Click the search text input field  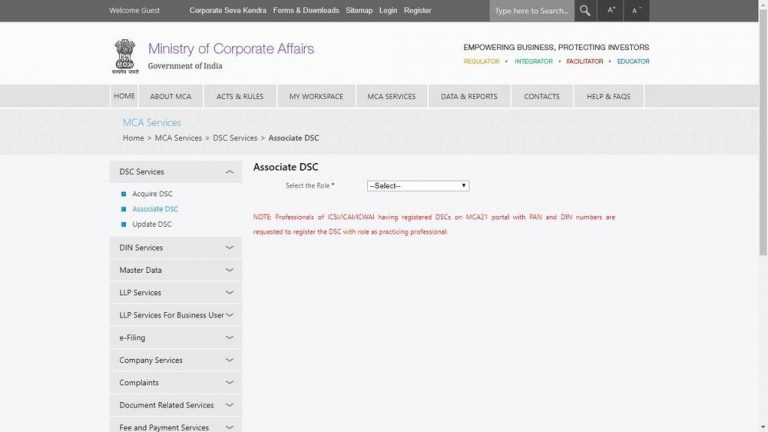(x=531, y=11)
